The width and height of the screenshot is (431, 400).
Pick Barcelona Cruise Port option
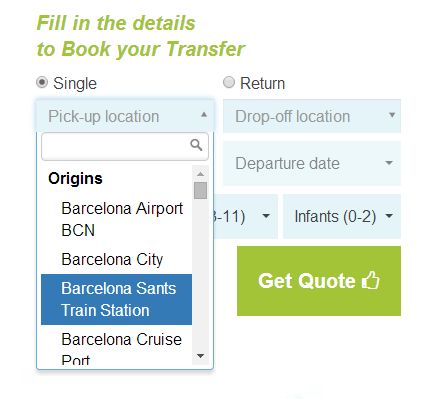[116, 347]
